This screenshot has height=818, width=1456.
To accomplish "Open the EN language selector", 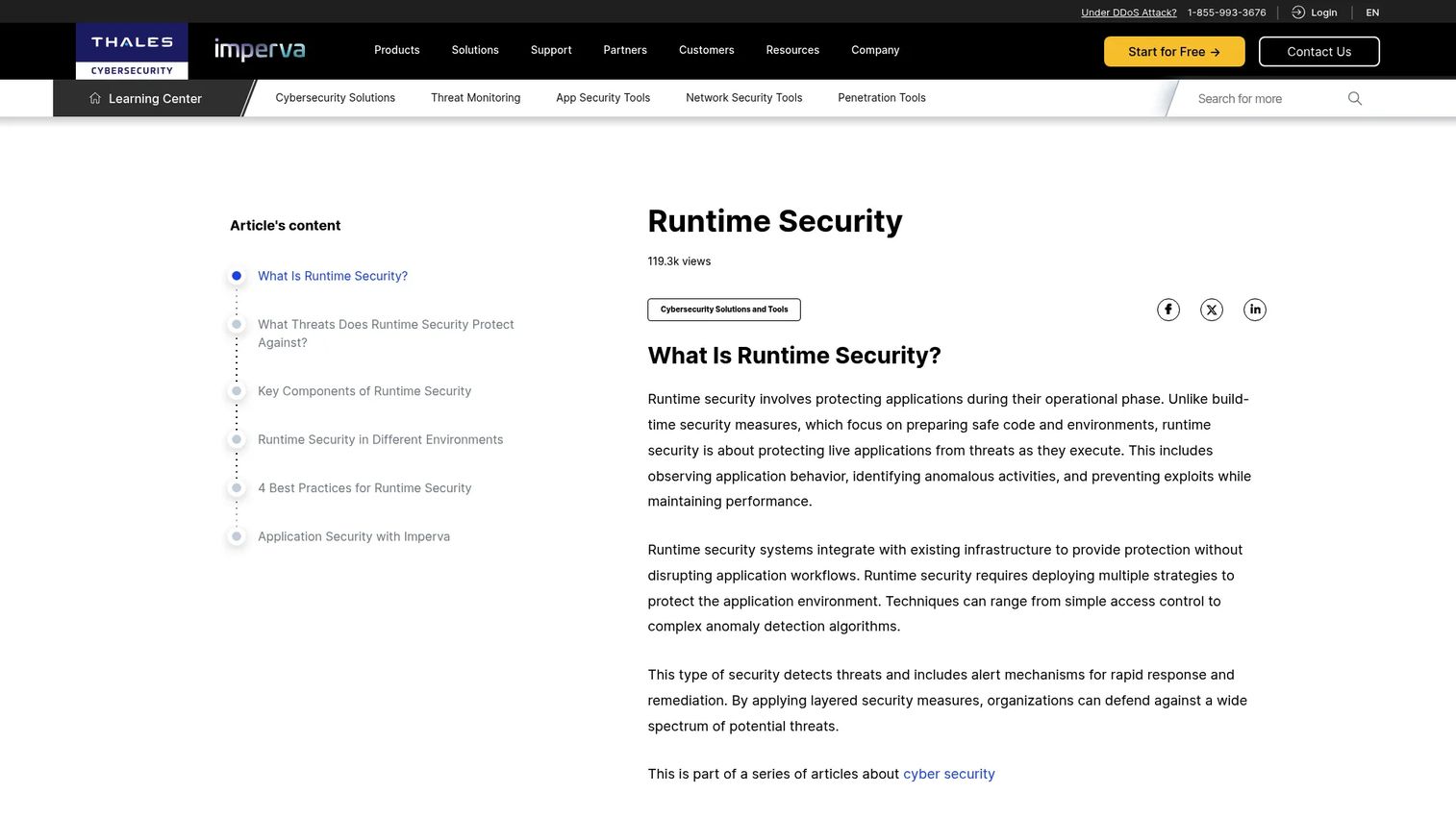I will (1372, 12).
